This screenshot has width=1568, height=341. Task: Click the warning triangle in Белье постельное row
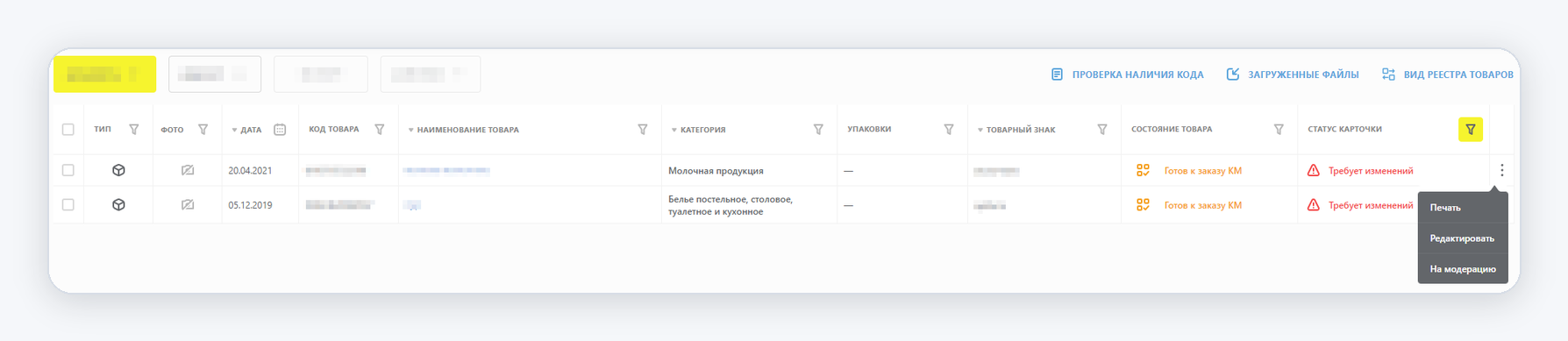tap(1313, 204)
